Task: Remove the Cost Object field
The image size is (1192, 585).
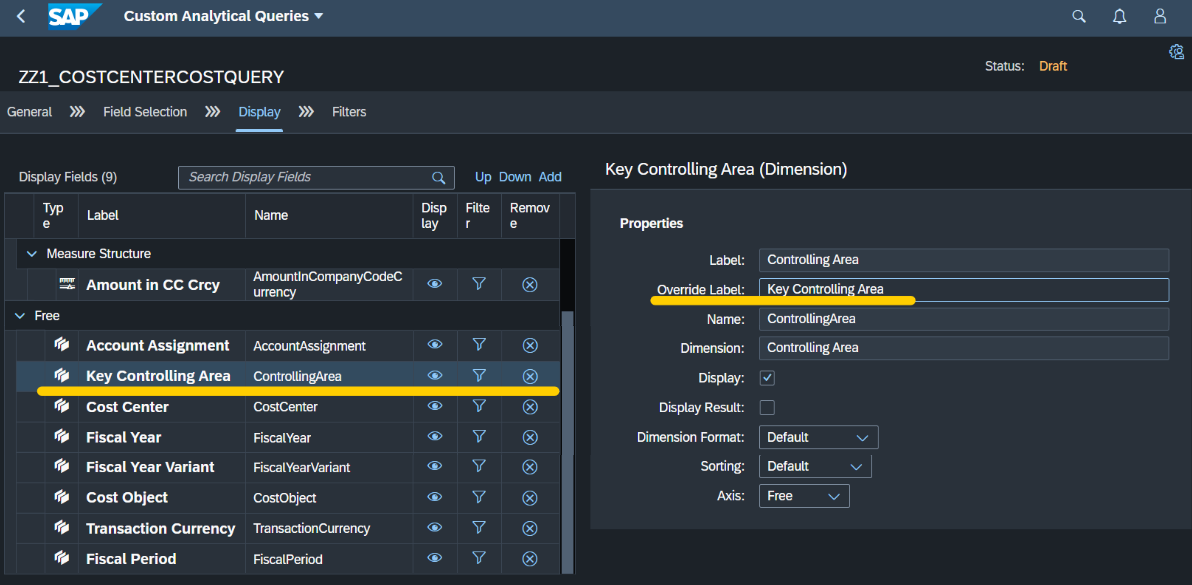Action: click(529, 497)
